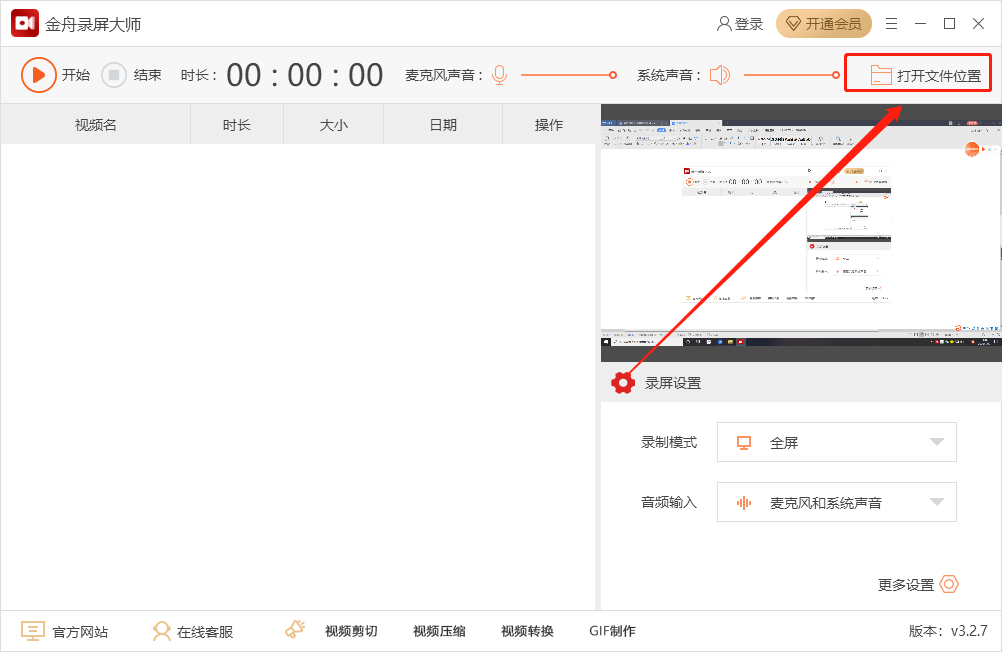
Task: Click the 录屏设置 heading text
Action: [x=673, y=384]
